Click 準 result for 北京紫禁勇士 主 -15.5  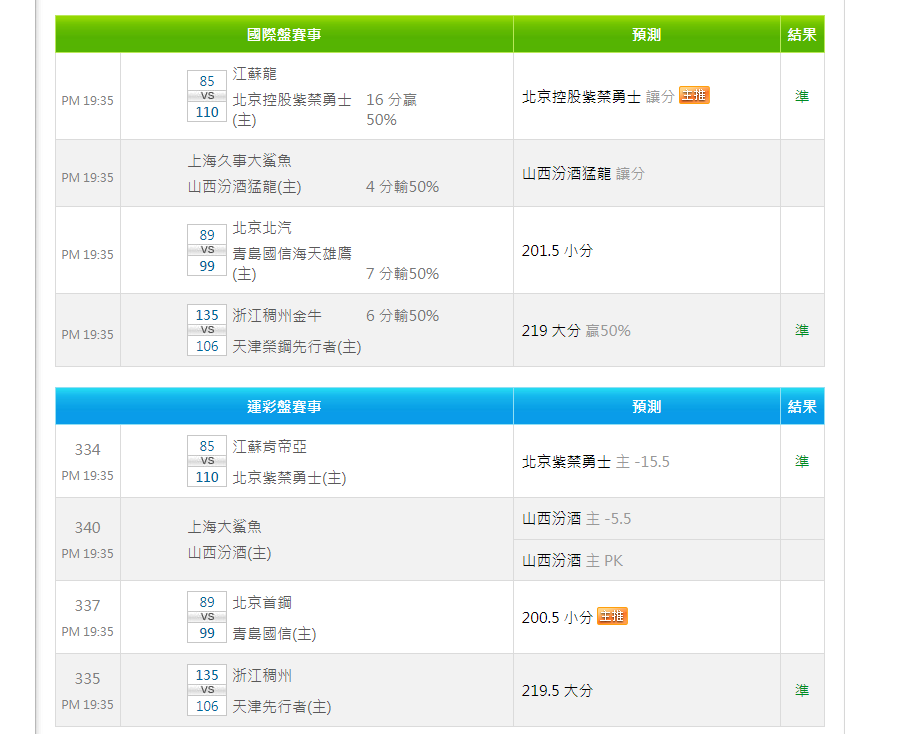[x=802, y=462]
